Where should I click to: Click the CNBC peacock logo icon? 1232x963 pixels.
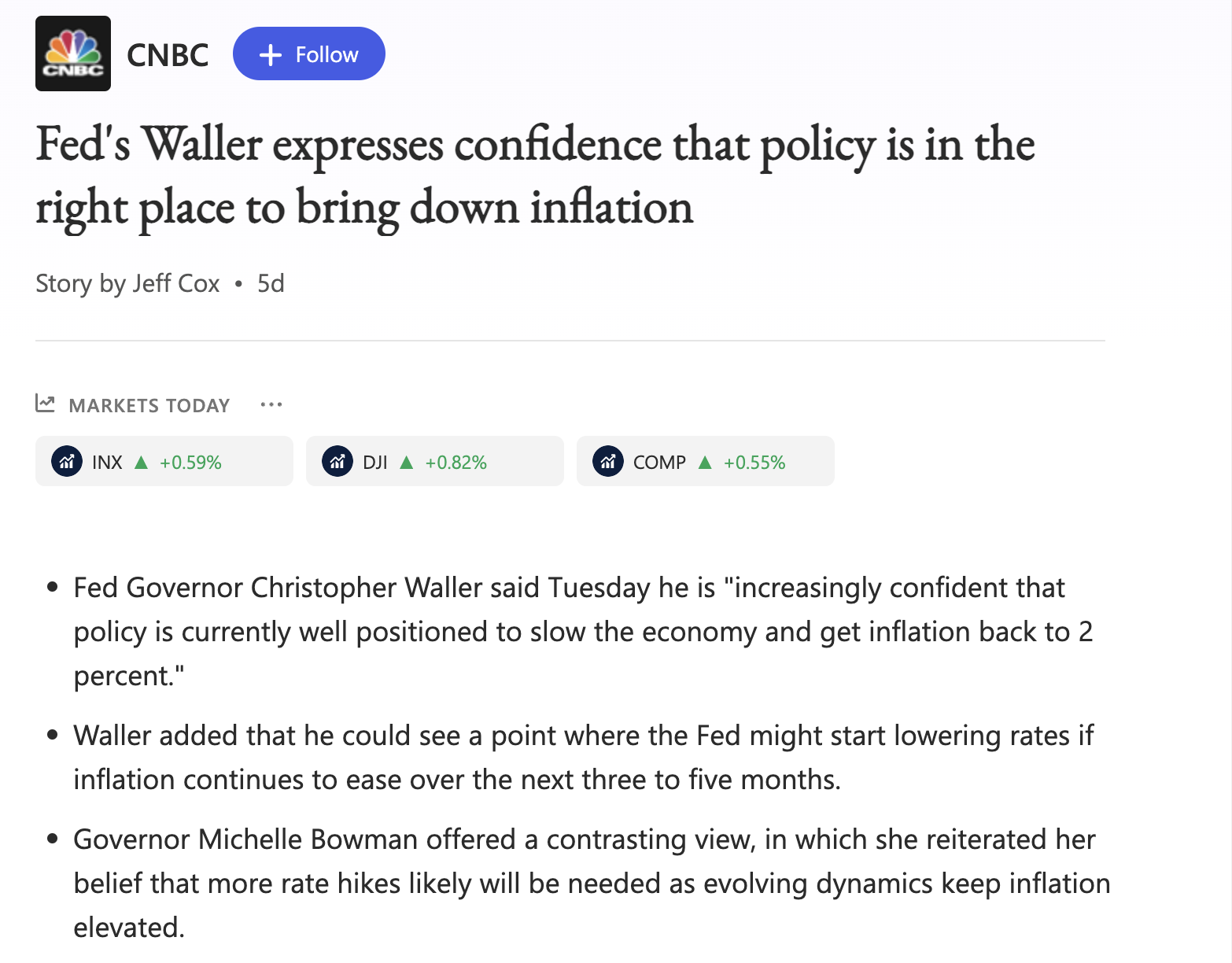73,53
